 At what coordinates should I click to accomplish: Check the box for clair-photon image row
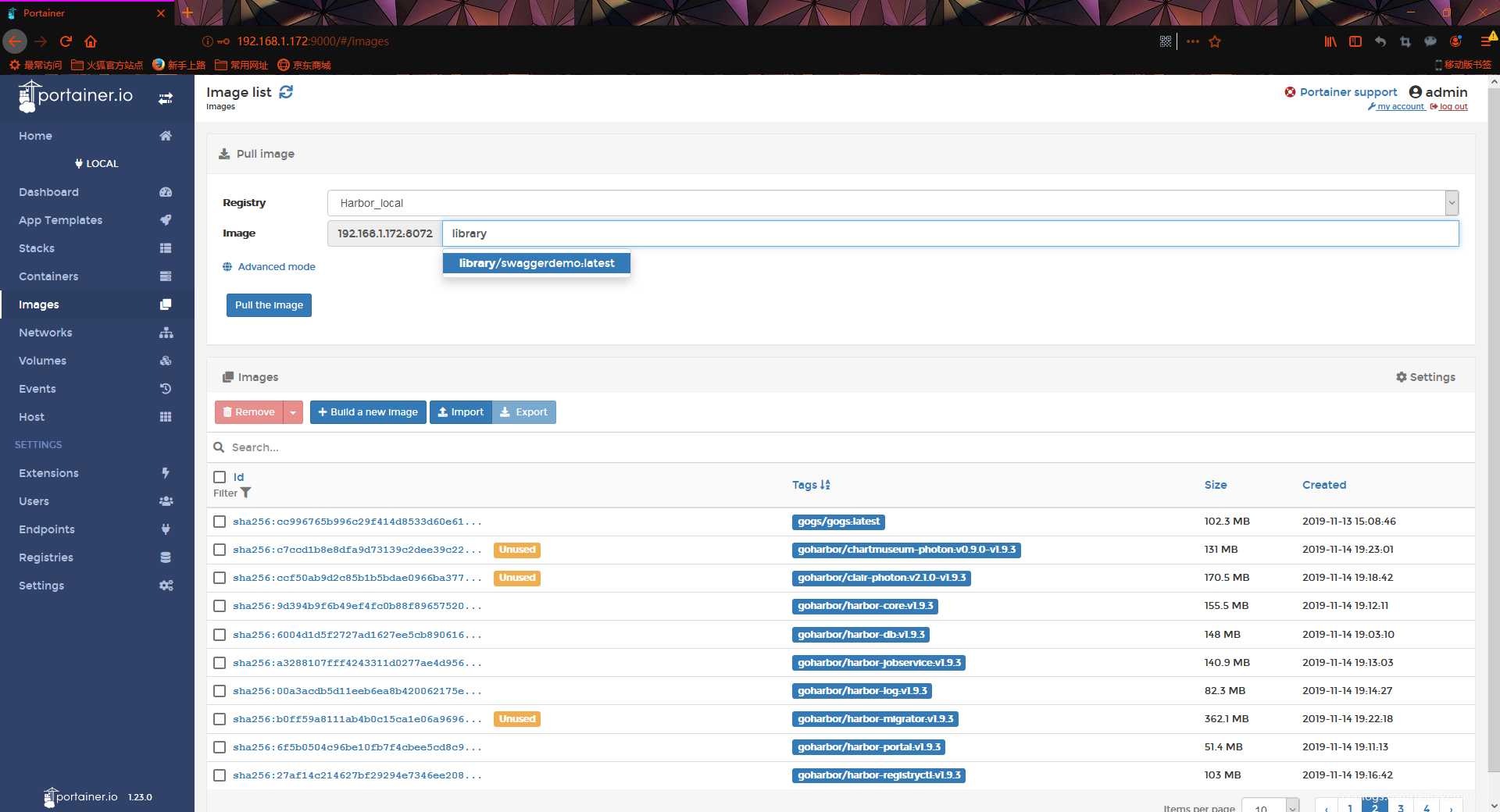click(x=220, y=578)
